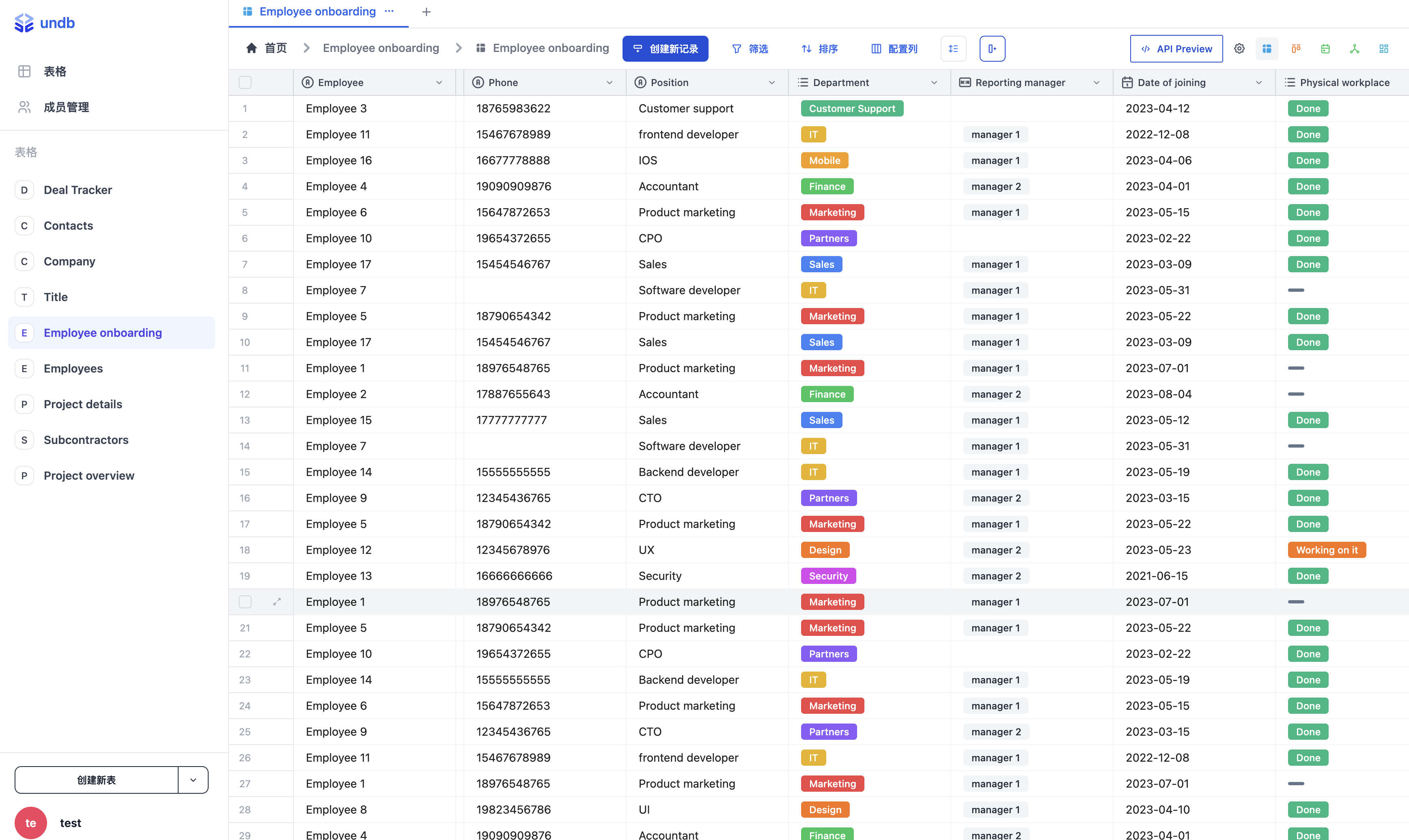
Task: Expand the Employee column dropdown
Action: point(440,82)
